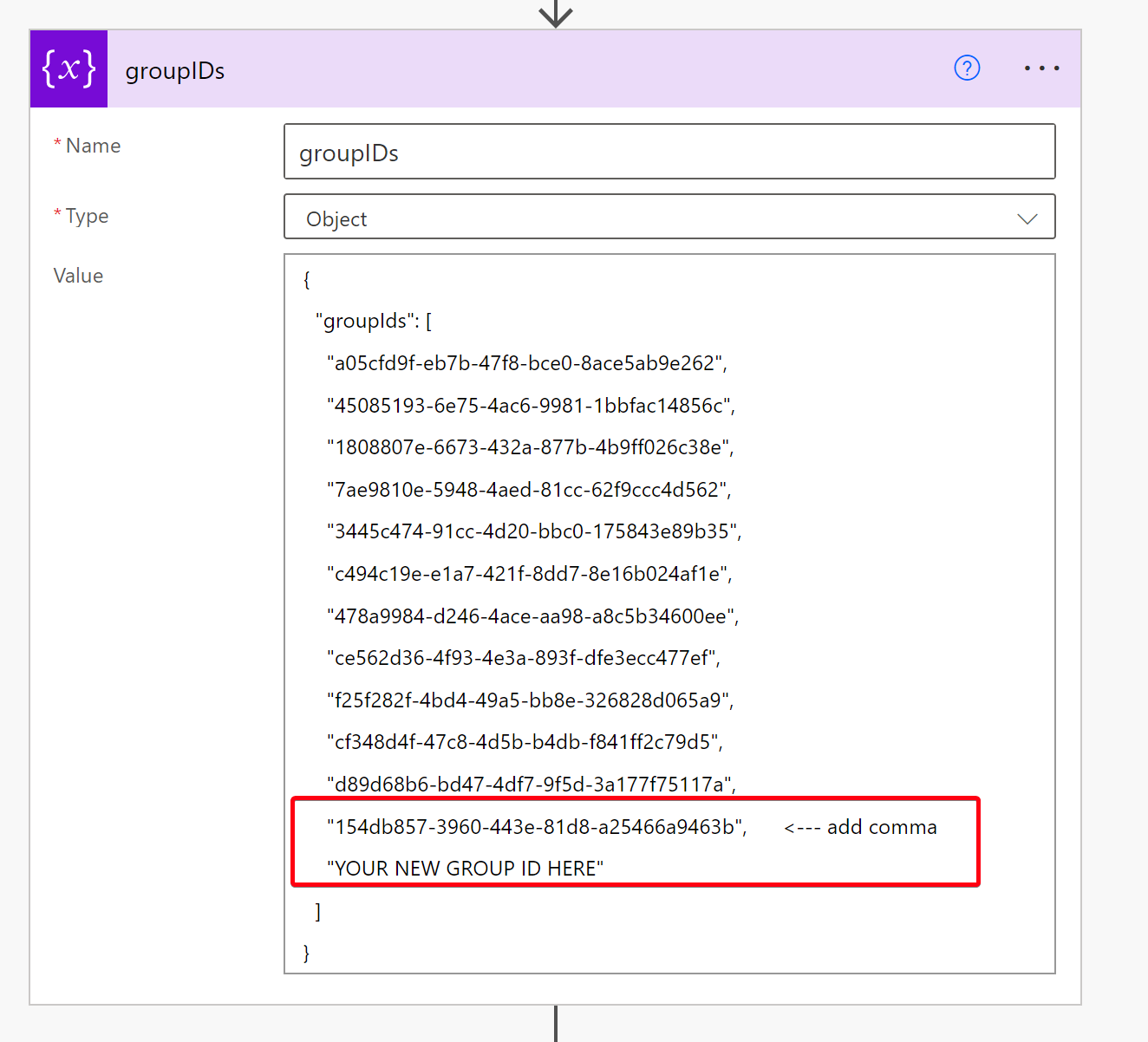Click the 478a9984-d246-4ace-aa98-a8c5b34600ee line

532,616
